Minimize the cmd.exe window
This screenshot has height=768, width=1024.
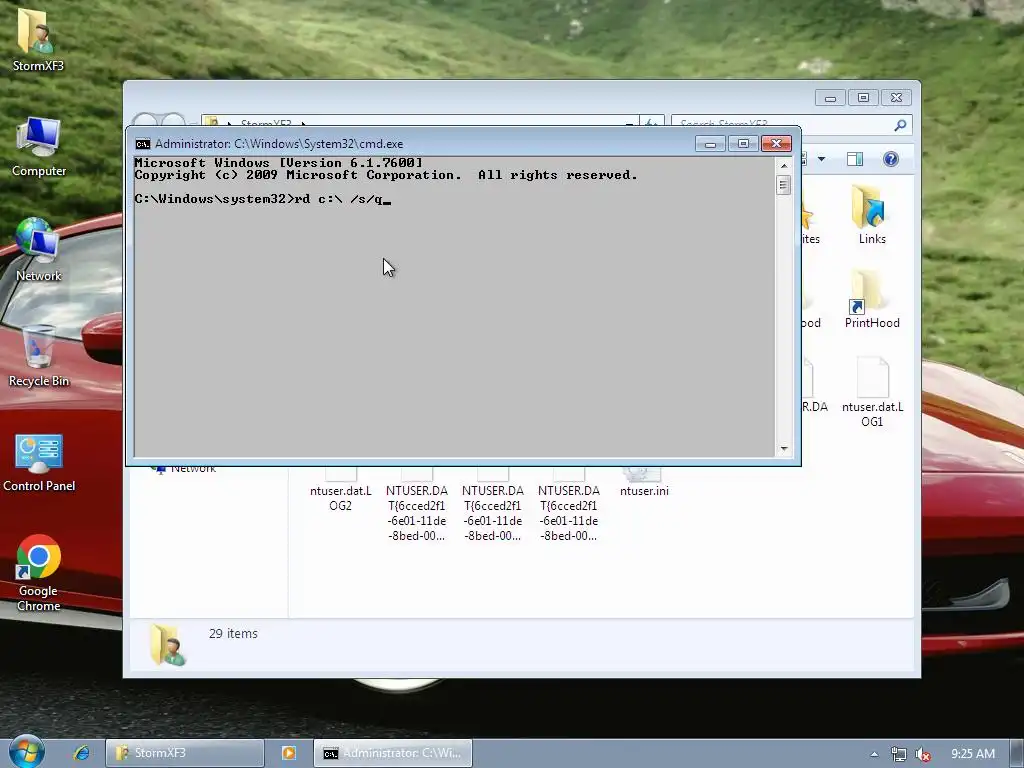(711, 144)
